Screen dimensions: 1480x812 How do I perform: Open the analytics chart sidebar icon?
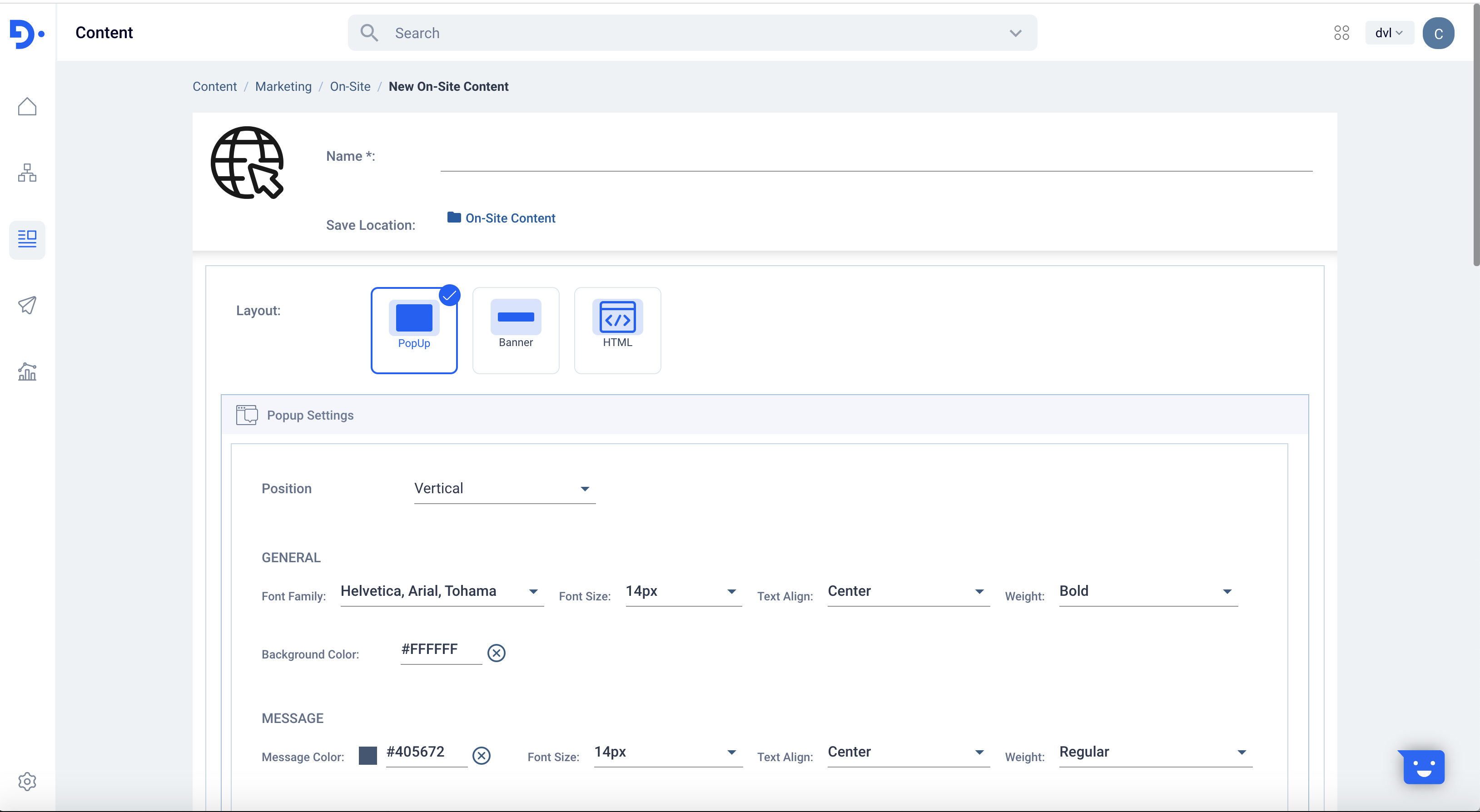27,372
